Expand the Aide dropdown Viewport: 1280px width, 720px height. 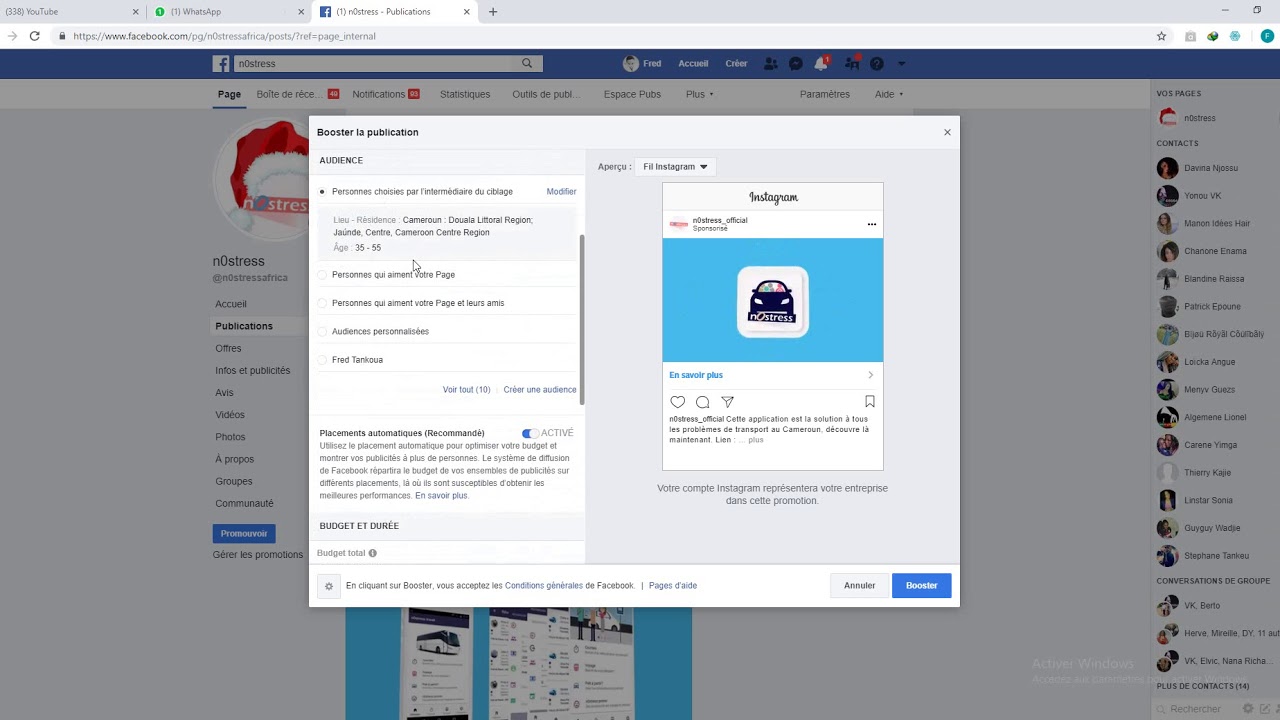point(889,94)
